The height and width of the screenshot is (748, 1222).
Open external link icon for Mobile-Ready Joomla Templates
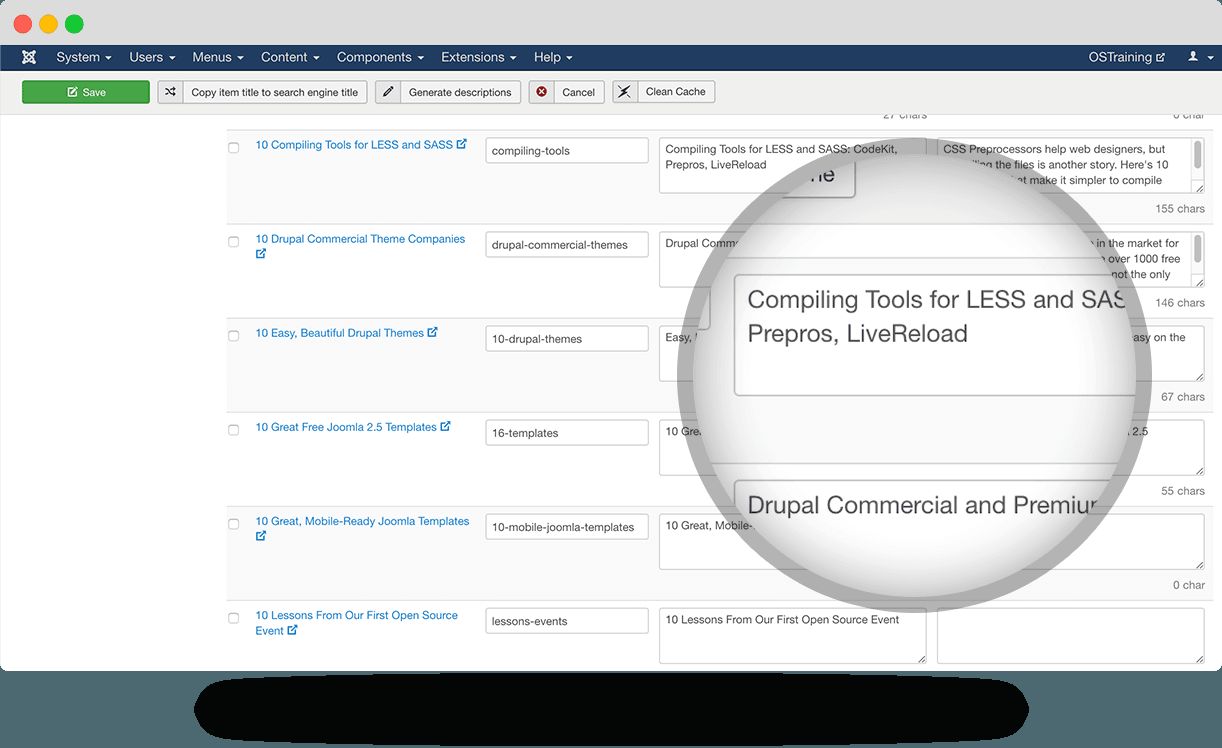(261, 536)
